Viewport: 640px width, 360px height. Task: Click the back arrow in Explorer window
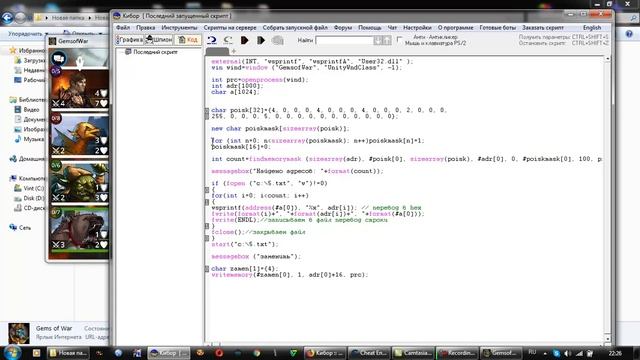click(x=7, y=18)
